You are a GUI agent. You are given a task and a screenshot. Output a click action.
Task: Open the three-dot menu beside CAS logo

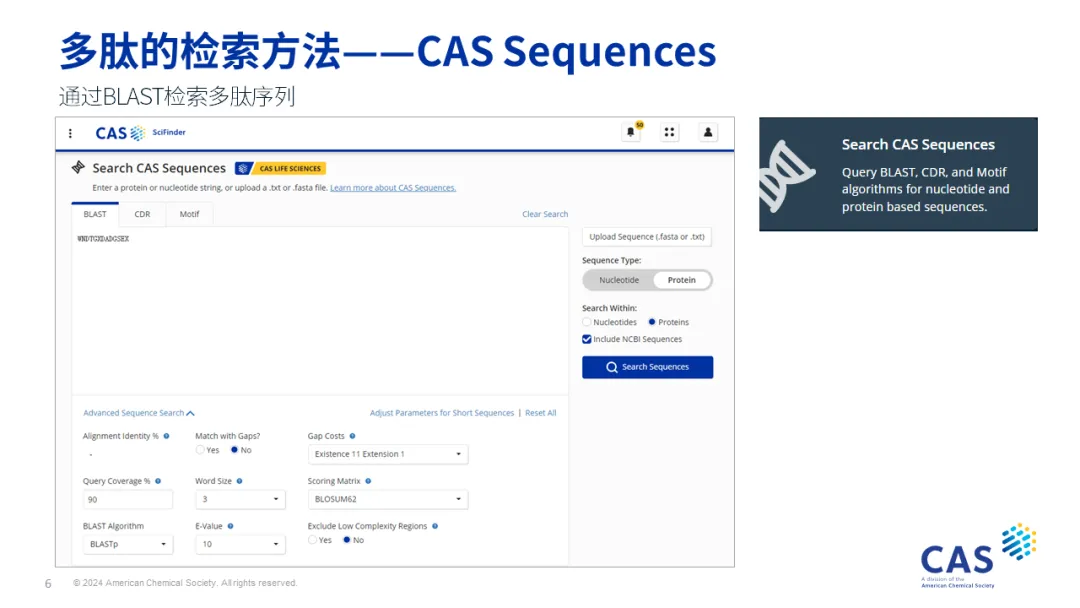(70, 133)
